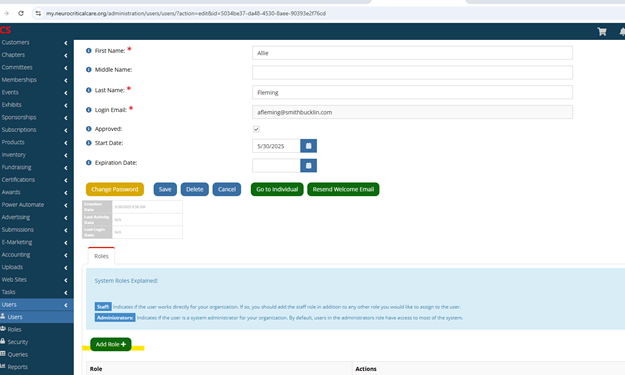Viewport: 625px width, 375px height.
Task: Click the Actions column header
Action: coord(366,369)
